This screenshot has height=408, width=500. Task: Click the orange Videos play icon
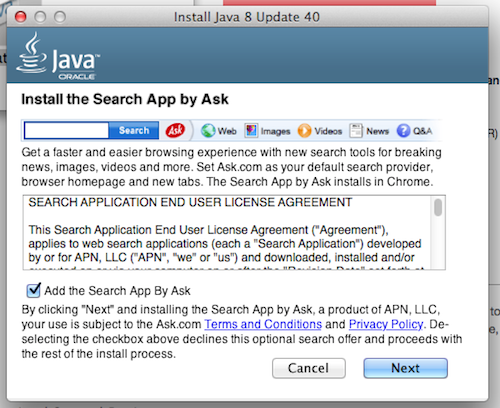click(x=304, y=131)
